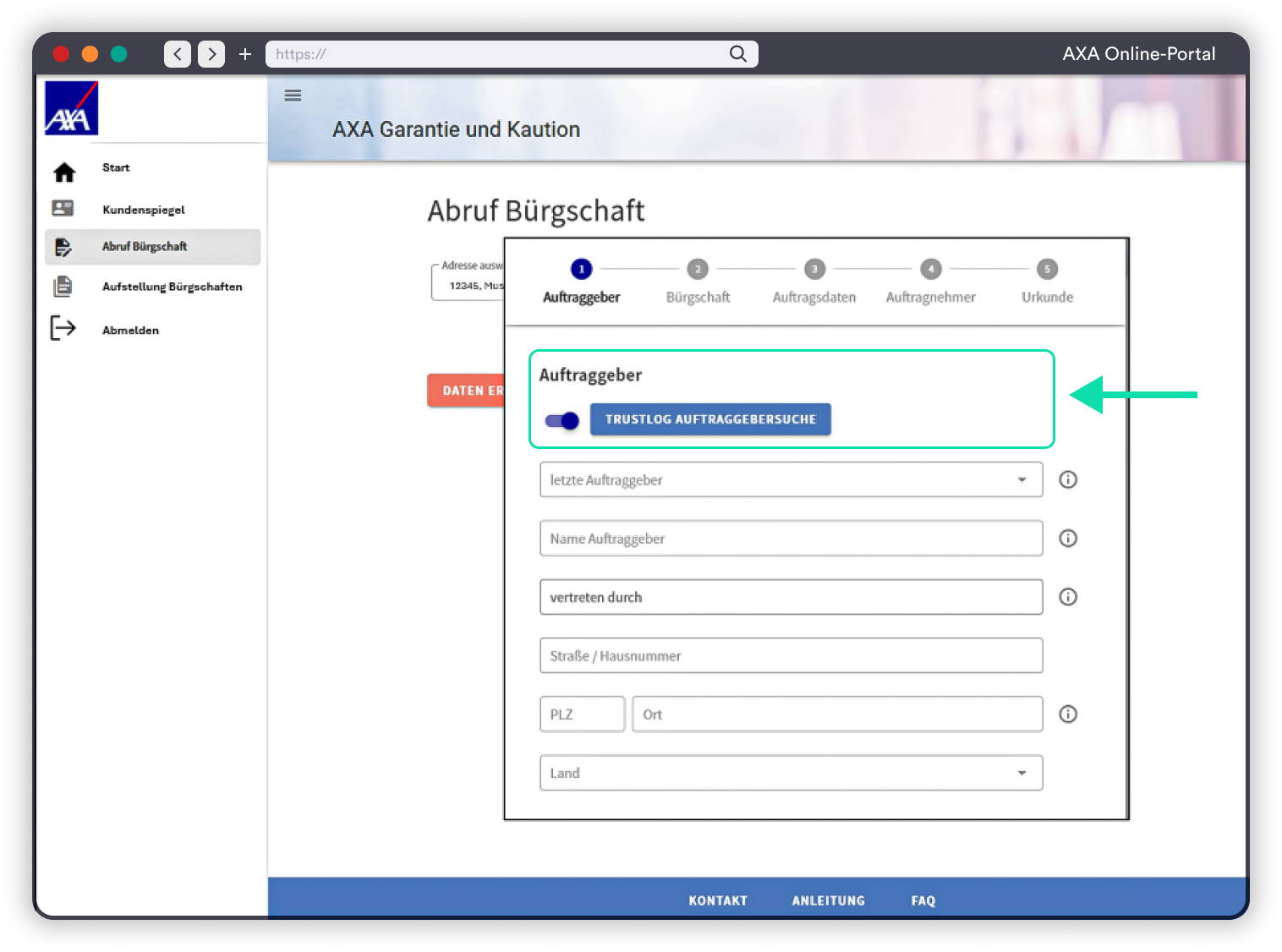1282x952 pixels.
Task: Click the Start home icon
Action: click(64, 172)
